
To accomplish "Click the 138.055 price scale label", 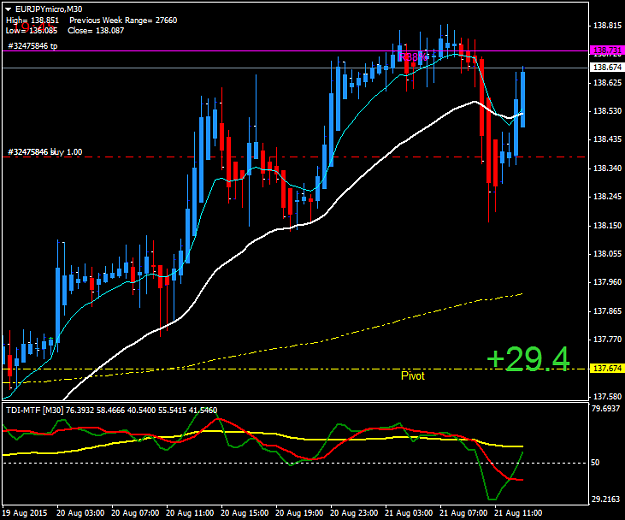I will click(x=607, y=254).
